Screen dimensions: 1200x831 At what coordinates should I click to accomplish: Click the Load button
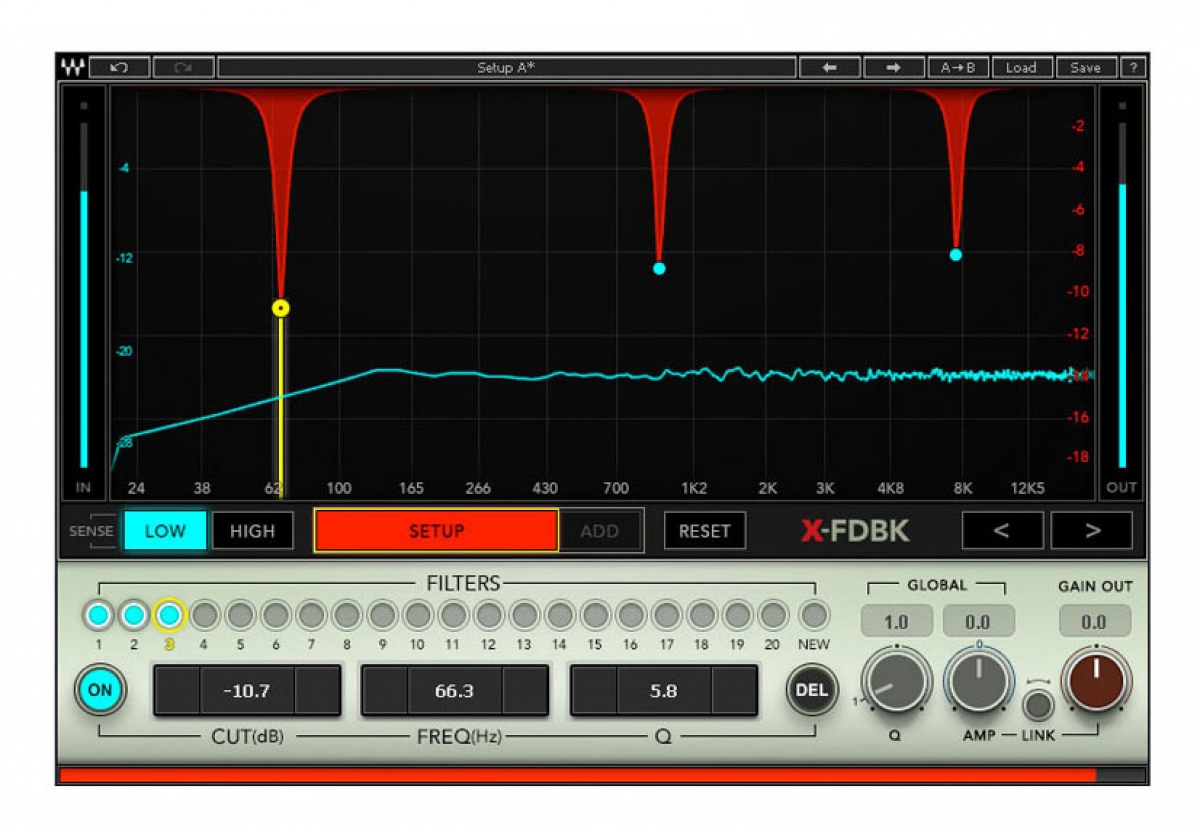pyautogui.click(x=1022, y=68)
